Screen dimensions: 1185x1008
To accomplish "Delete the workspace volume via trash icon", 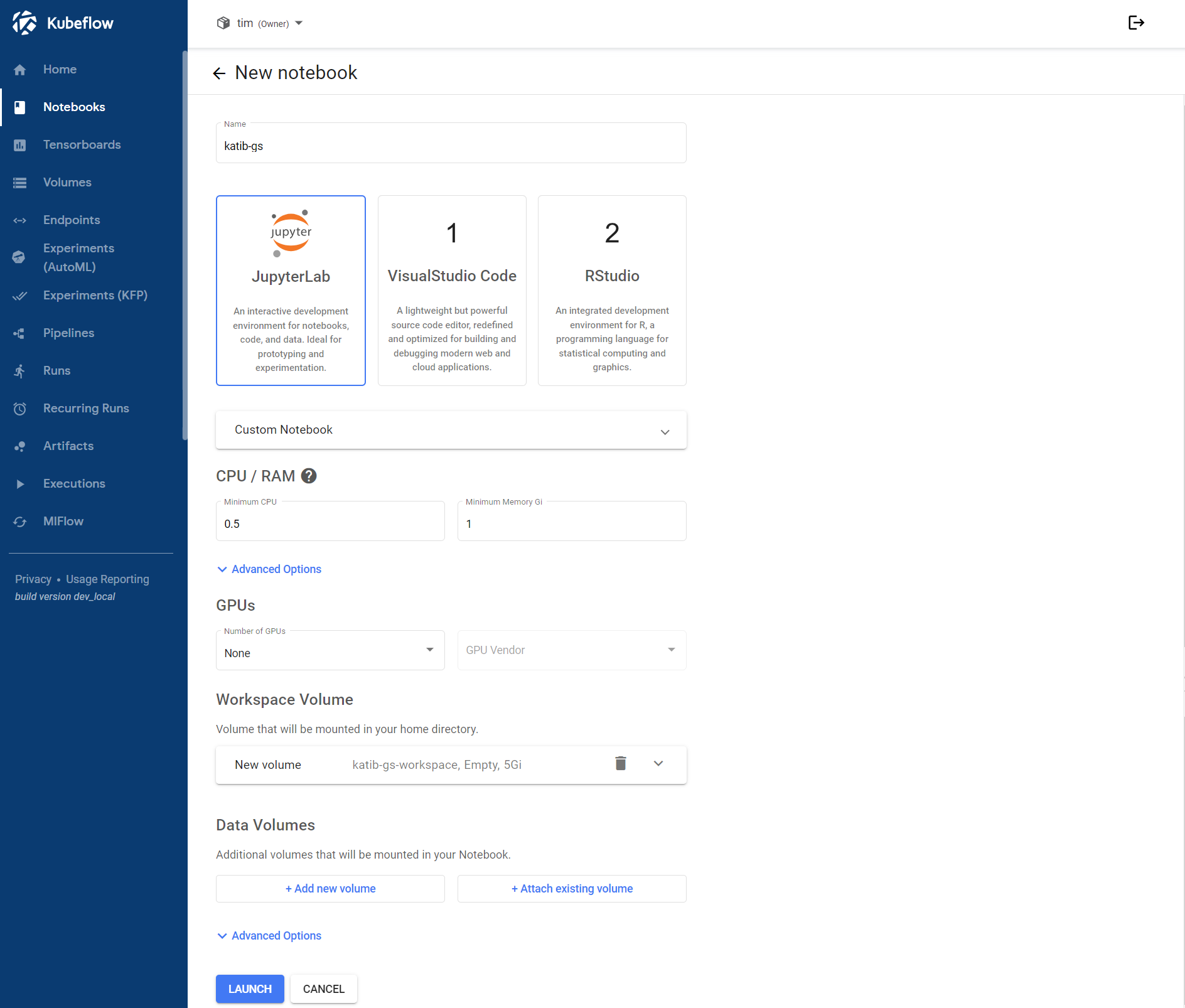I will coord(621,763).
